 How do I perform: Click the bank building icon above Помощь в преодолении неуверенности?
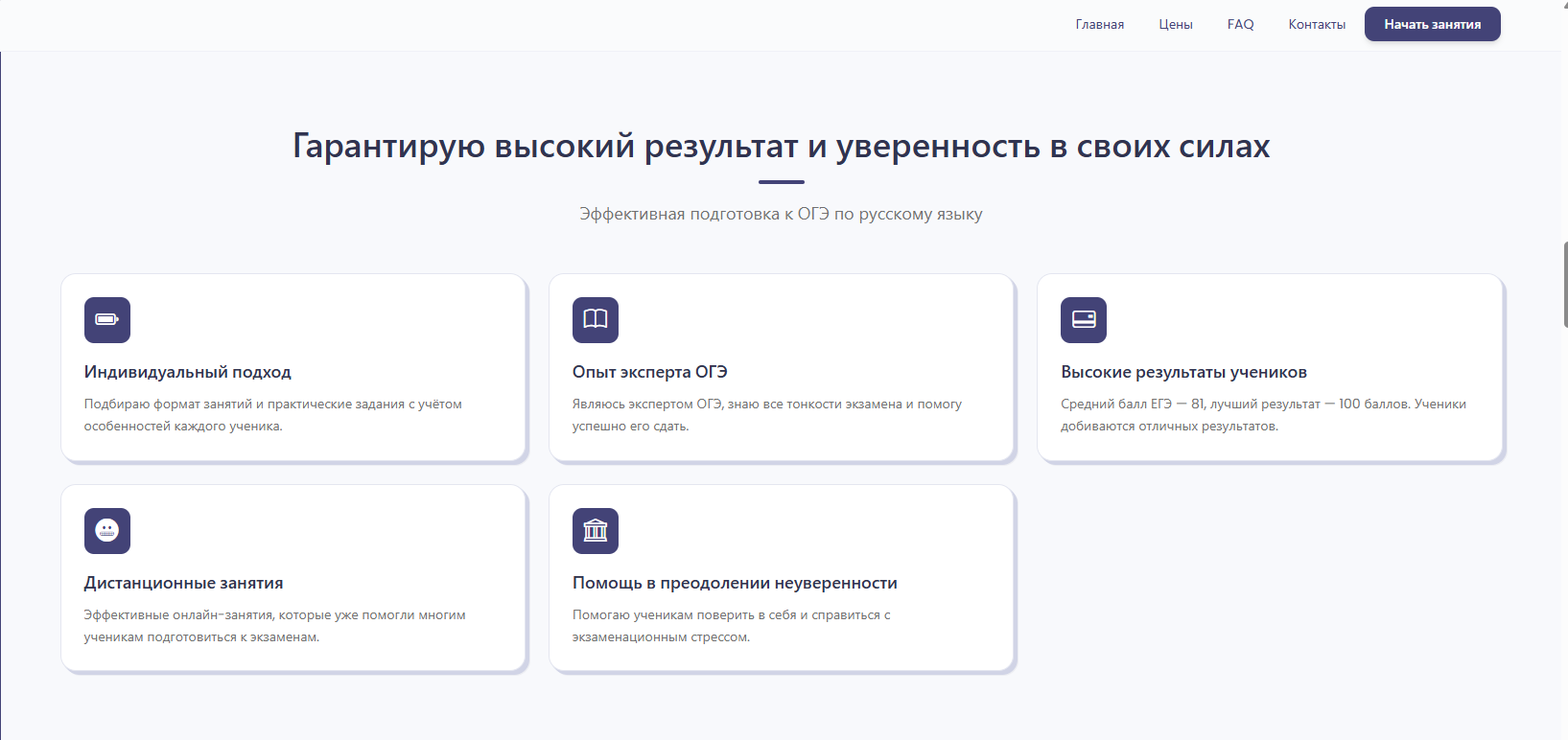point(596,531)
